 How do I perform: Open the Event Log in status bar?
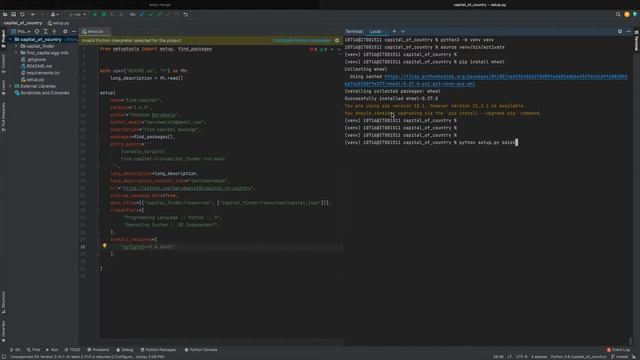[x=618, y=350]
